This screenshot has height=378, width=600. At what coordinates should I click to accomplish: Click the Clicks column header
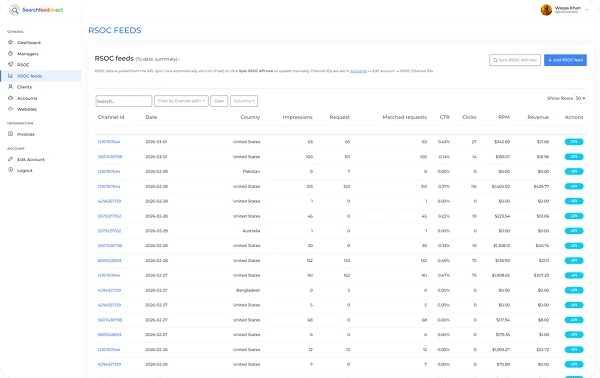click(469, 117)
